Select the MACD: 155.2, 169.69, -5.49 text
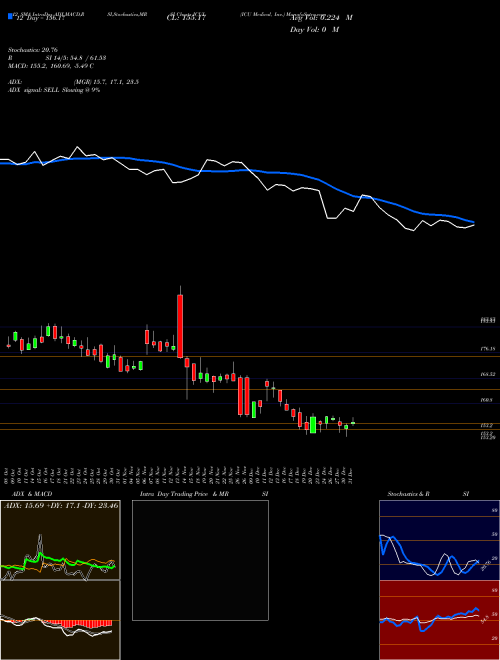This screenshot has width=500, height=660. point(51,66)
